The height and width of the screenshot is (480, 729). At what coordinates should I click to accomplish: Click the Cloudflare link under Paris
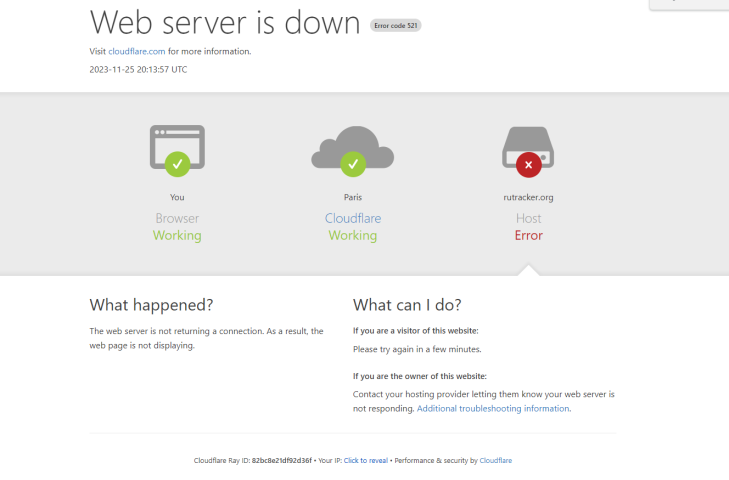[x=353, y=218]
